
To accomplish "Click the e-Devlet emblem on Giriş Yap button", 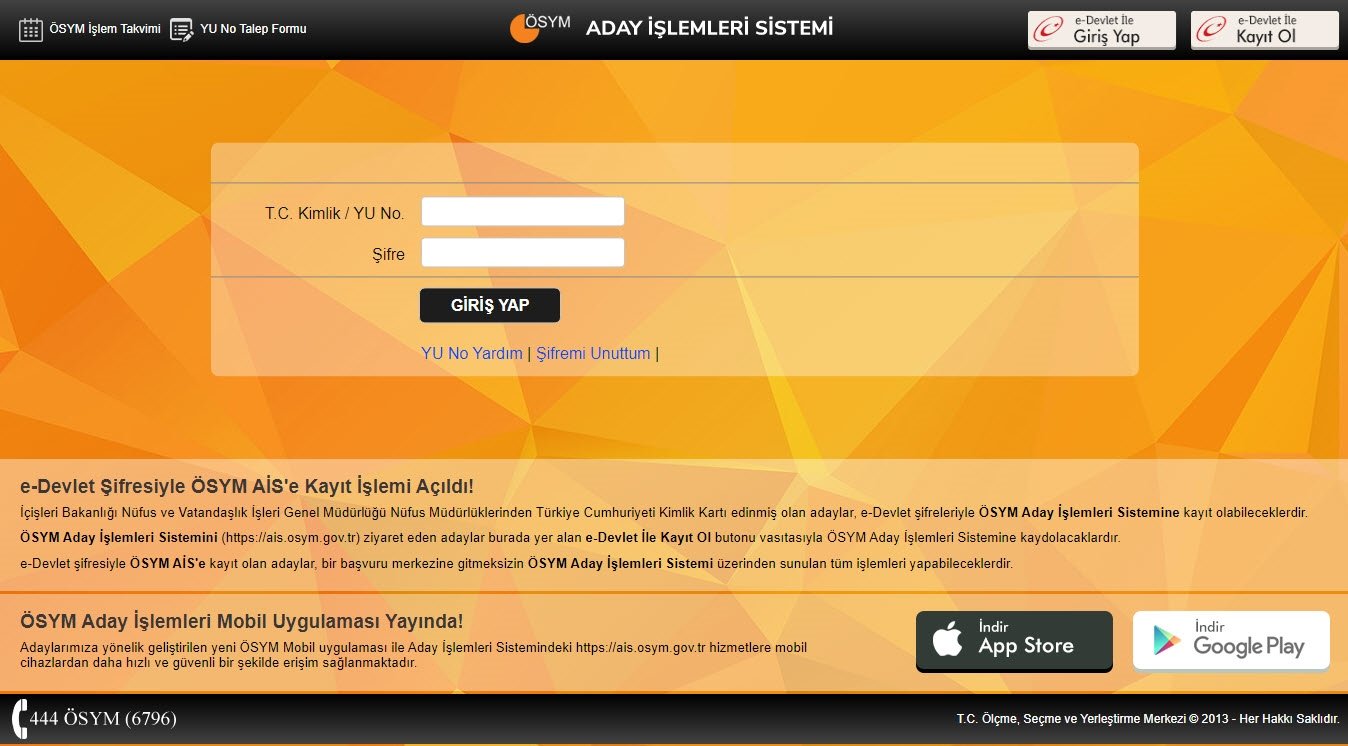I will point(1049,30).
